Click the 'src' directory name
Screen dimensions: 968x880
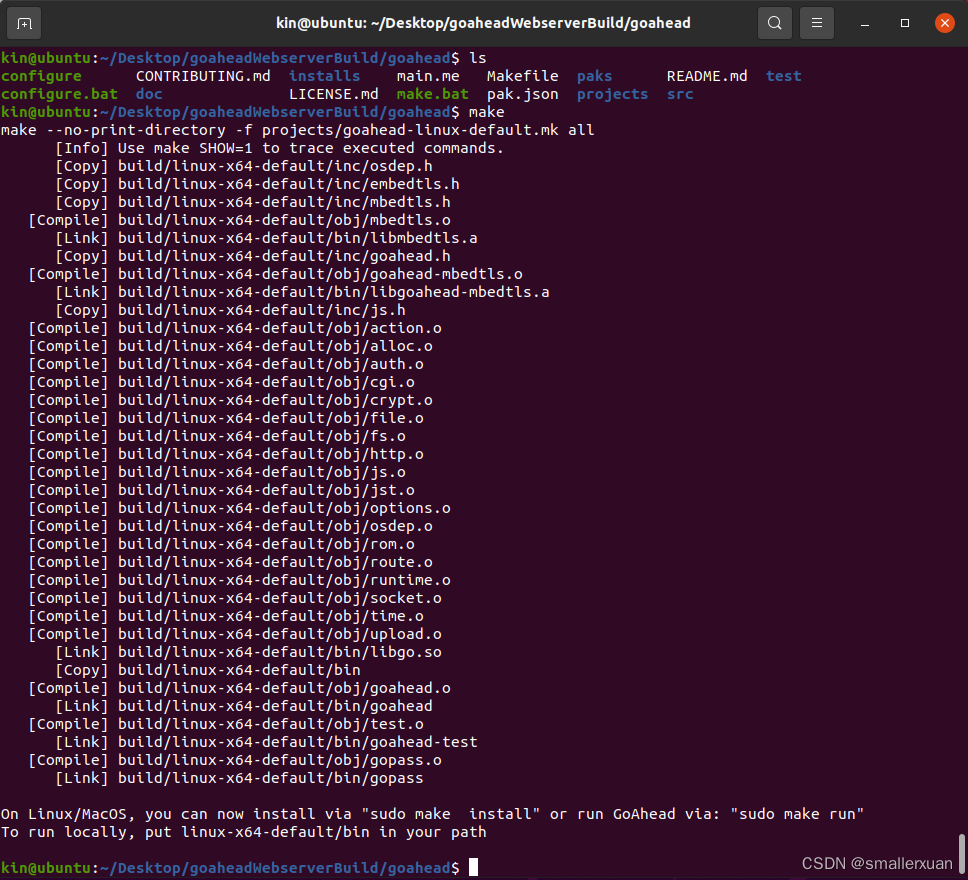click(680, 94)
